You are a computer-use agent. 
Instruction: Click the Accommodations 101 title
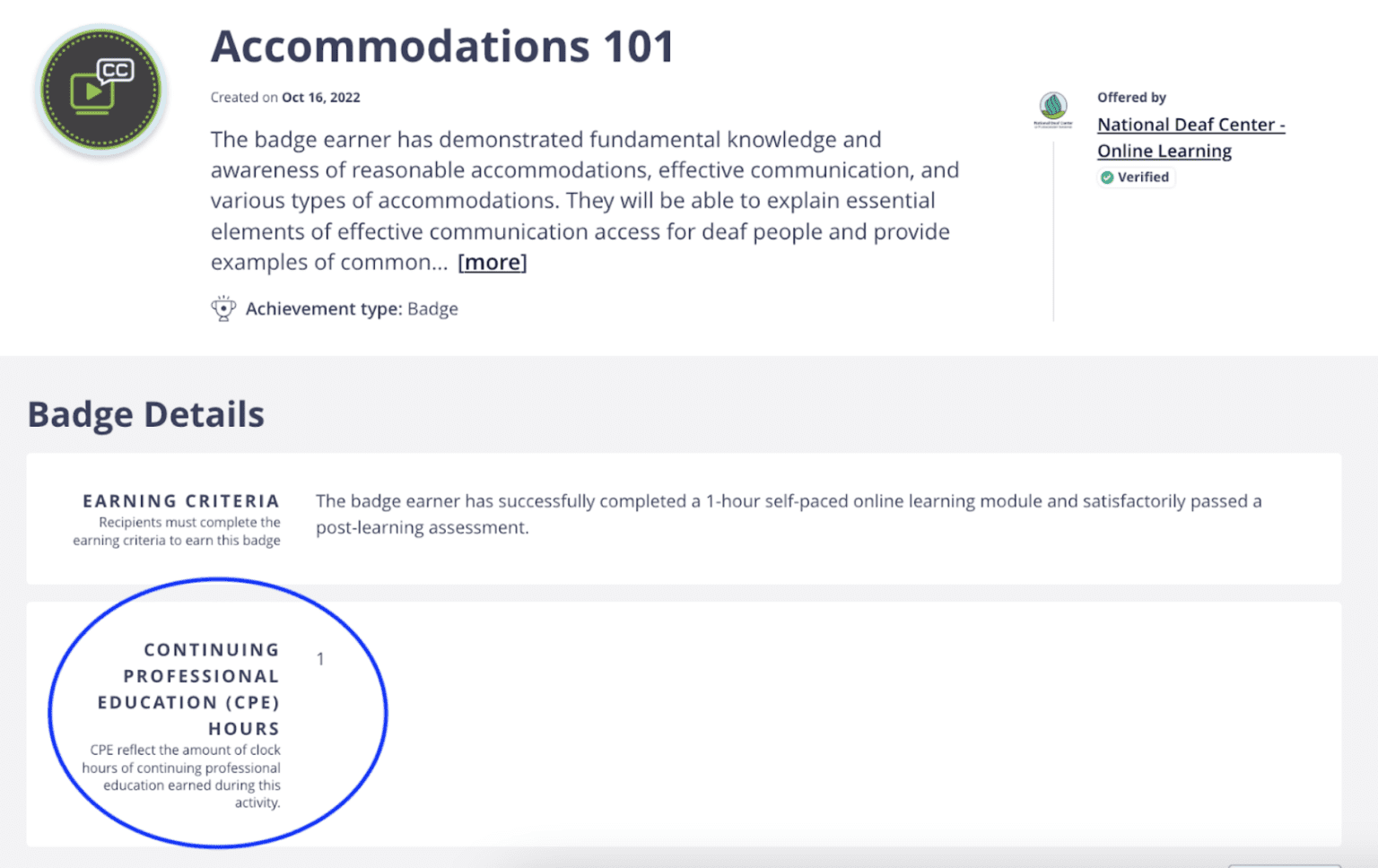click(442, 47)
